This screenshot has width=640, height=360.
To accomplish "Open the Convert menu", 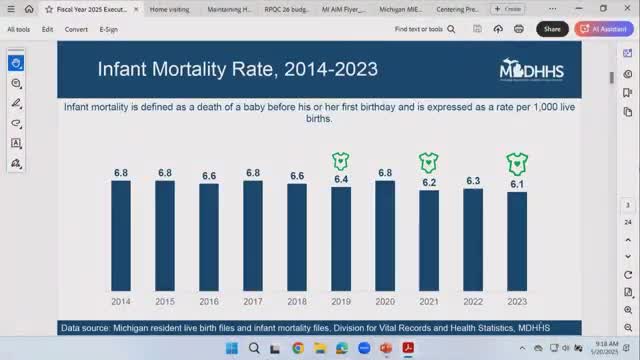I will point(76,29).
